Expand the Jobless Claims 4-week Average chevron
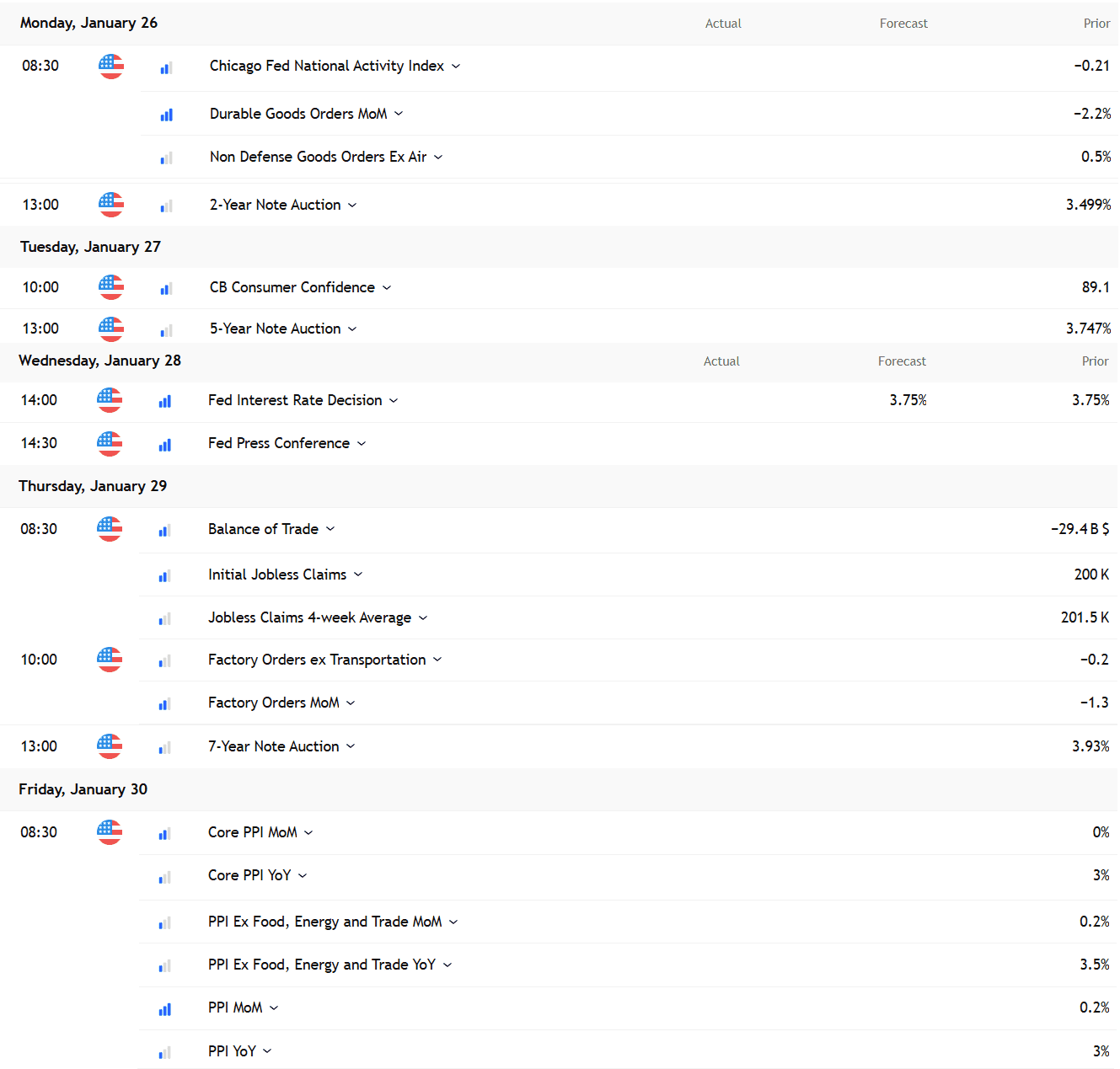Image resolution: width=1120 pixels, height=1069 pixels. [423, 618]
